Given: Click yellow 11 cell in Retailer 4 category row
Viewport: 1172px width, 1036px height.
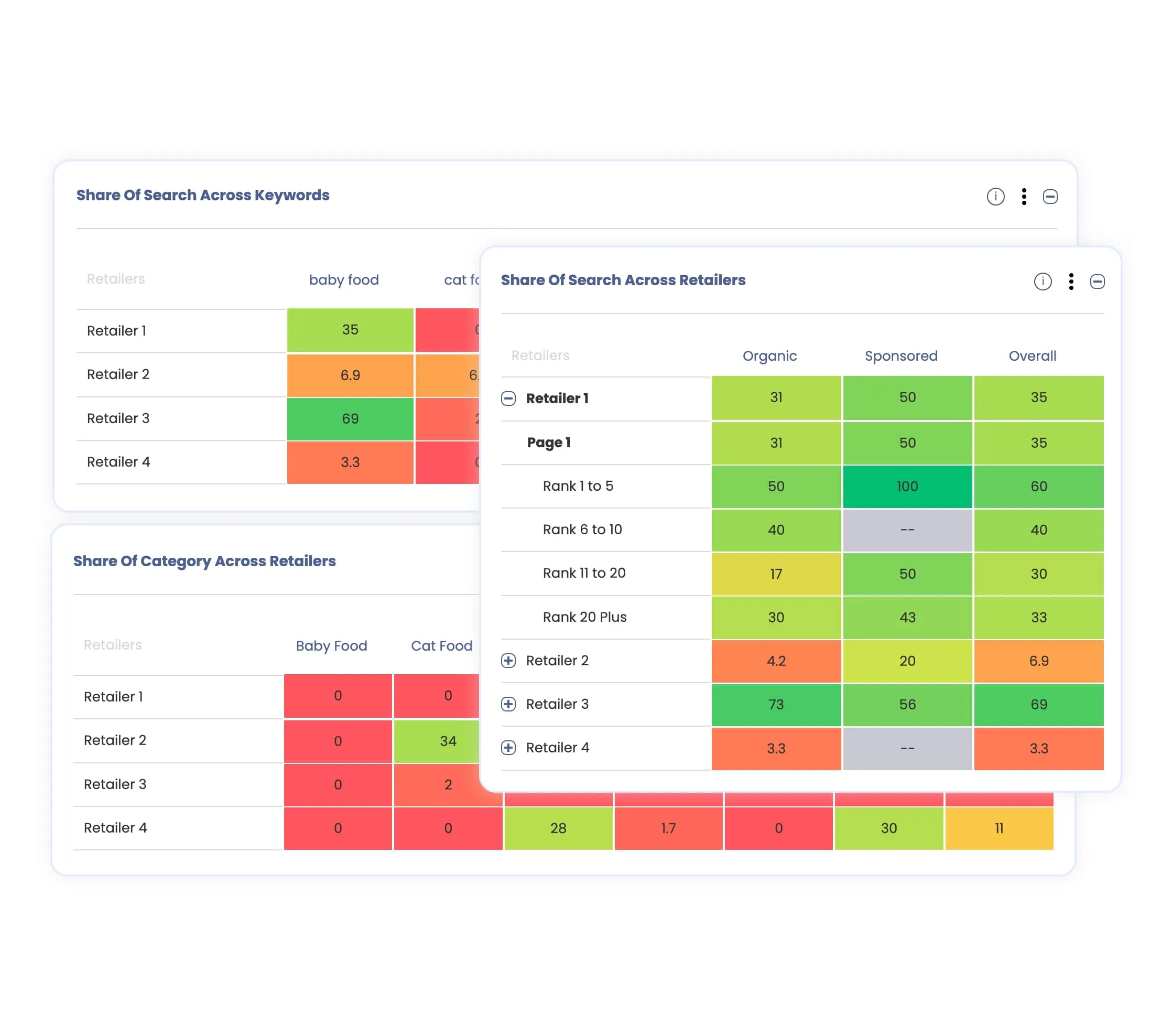Looking at the screenshot, I should (x=999, y=828).
